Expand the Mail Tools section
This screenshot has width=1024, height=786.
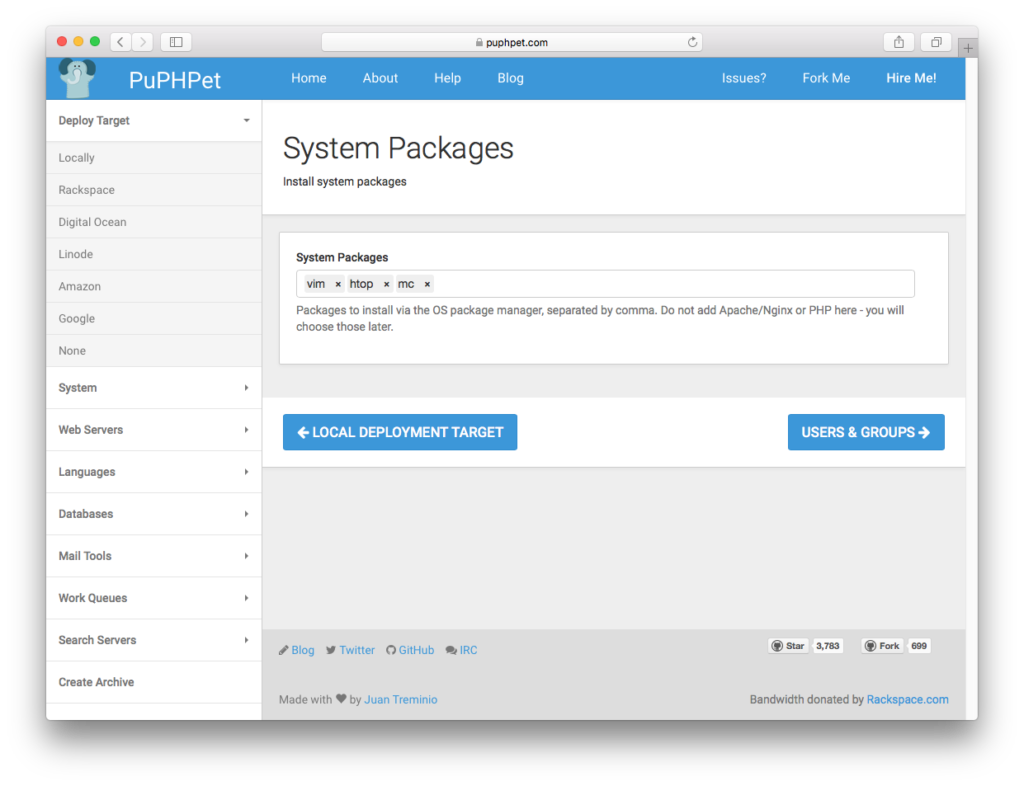click(154, 556)
